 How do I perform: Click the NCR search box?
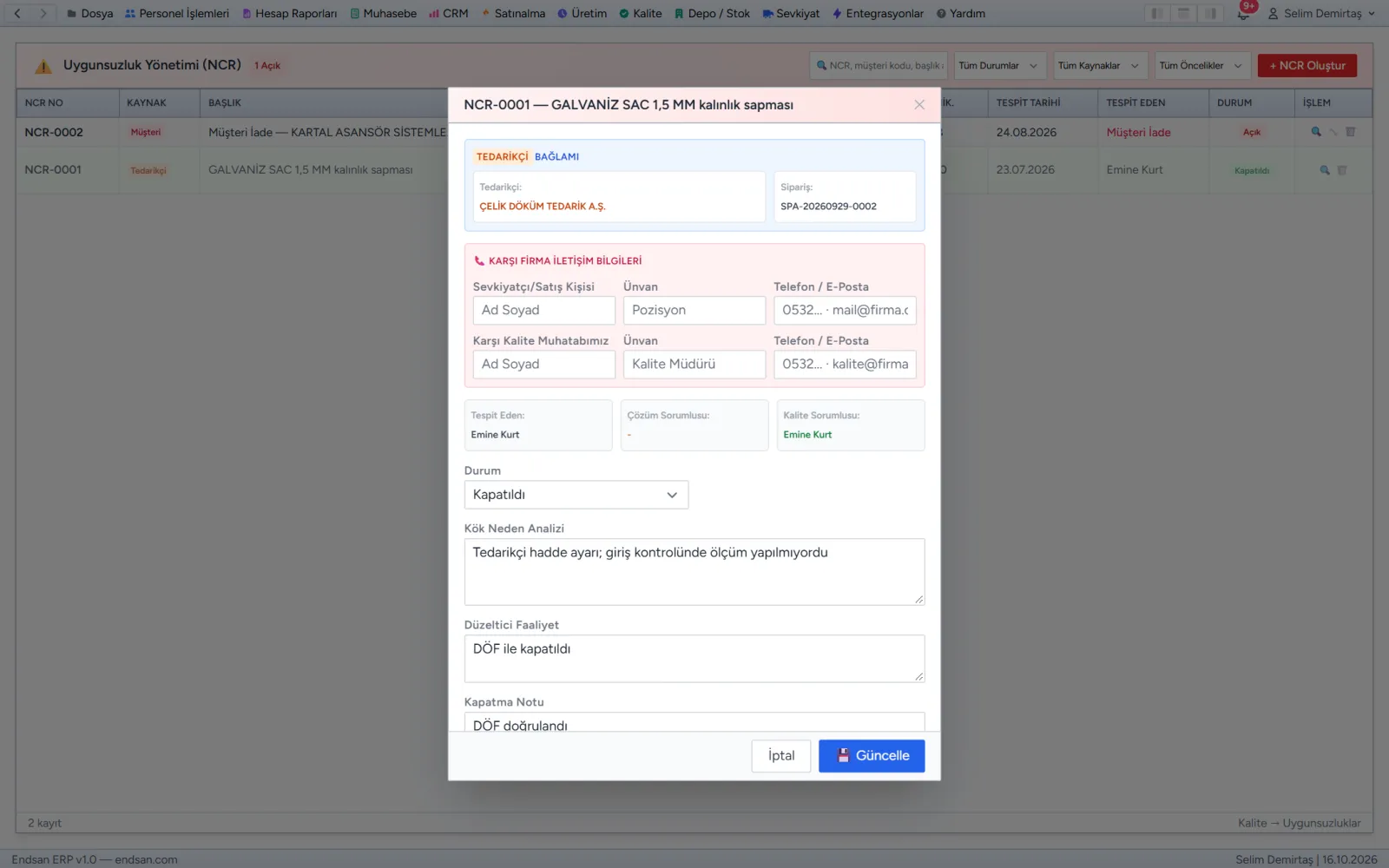click(x=879, y=66)
